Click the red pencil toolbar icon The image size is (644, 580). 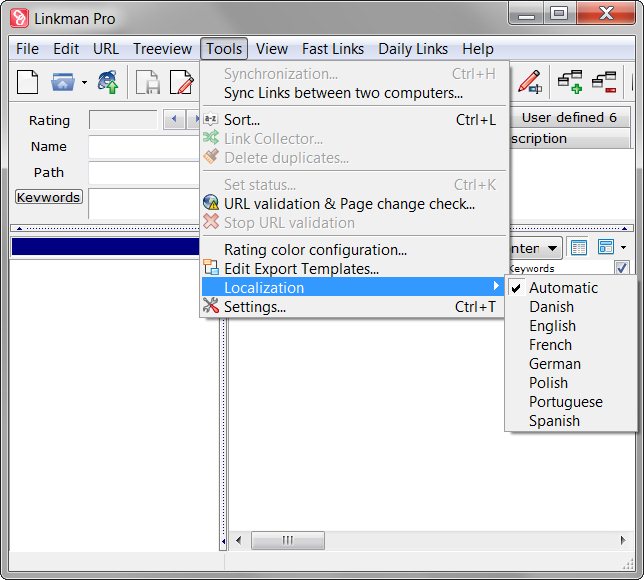[529, 81]
